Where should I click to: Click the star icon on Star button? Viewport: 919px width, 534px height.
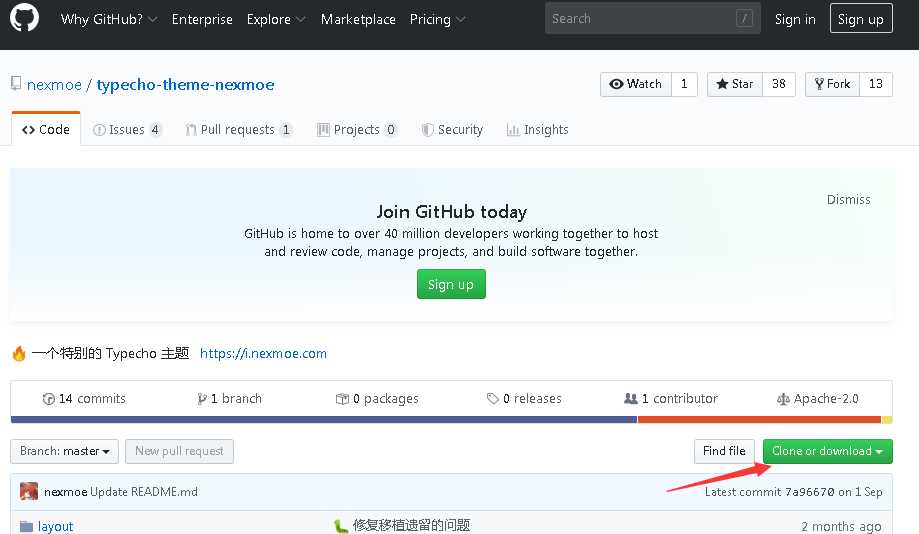[722, 84]
